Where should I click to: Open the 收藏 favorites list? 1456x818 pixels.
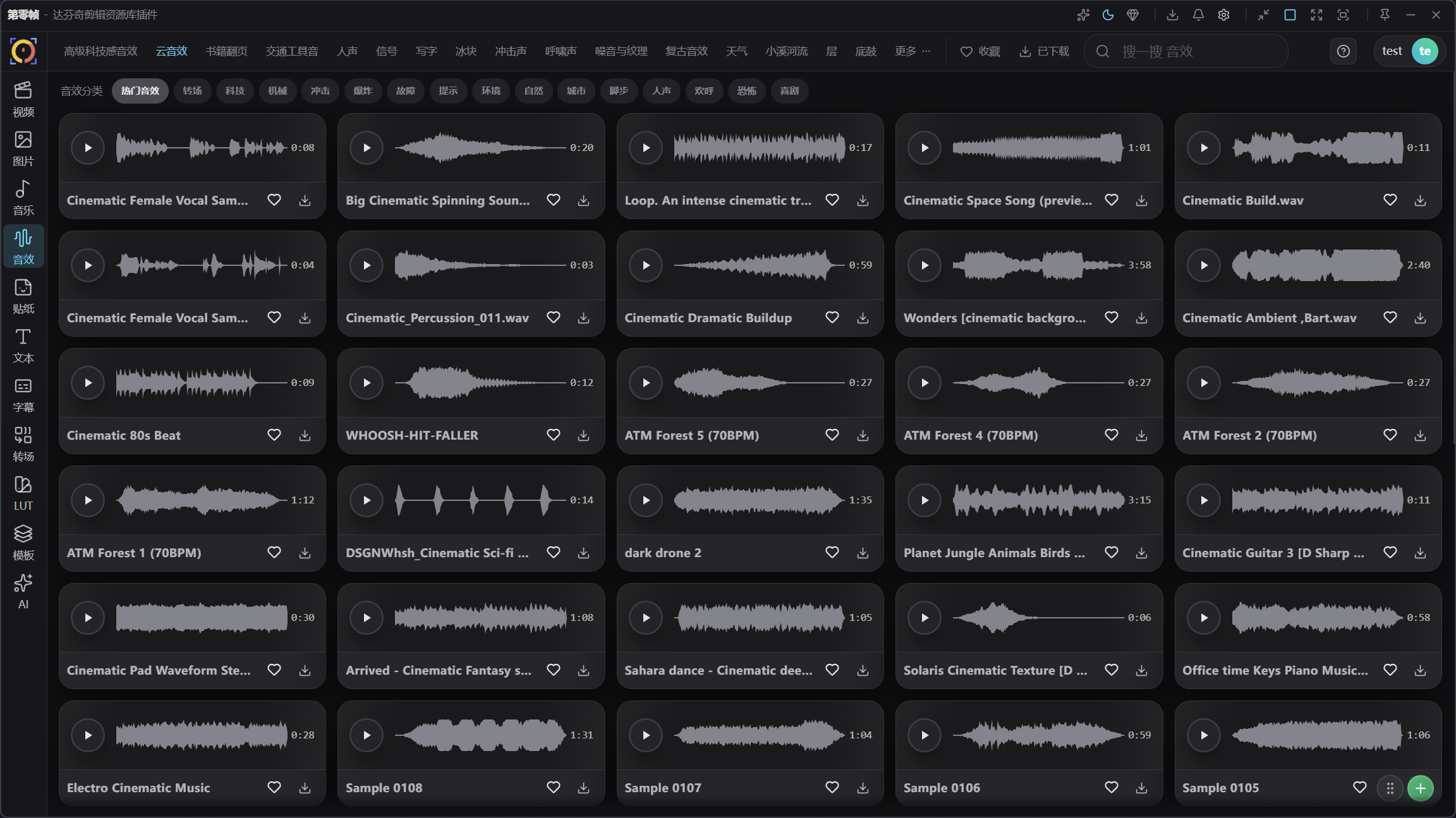[980, 51]
